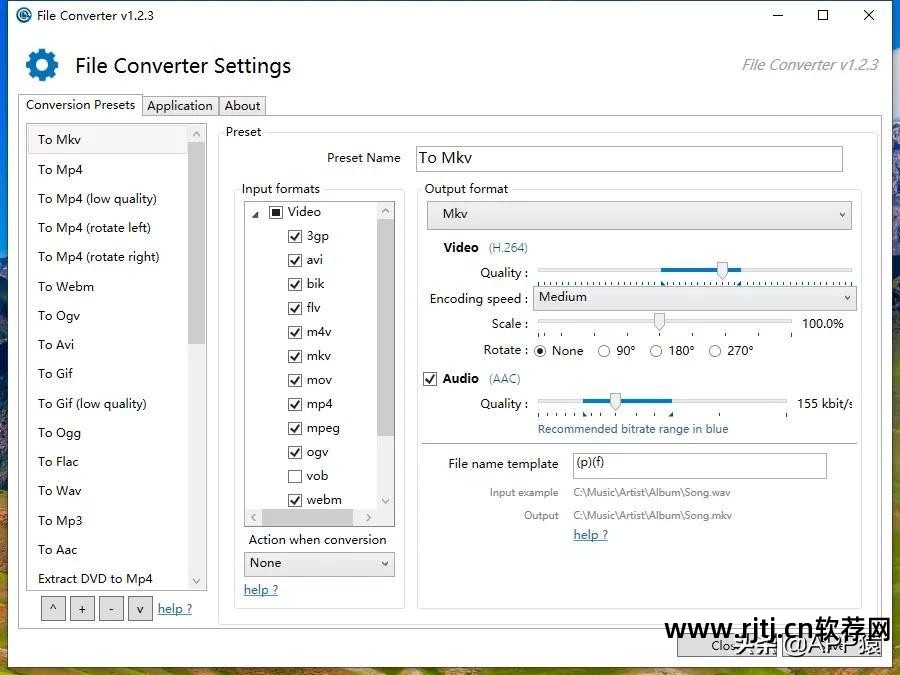Open the Output format Mkv dropdown

[639, 215]
